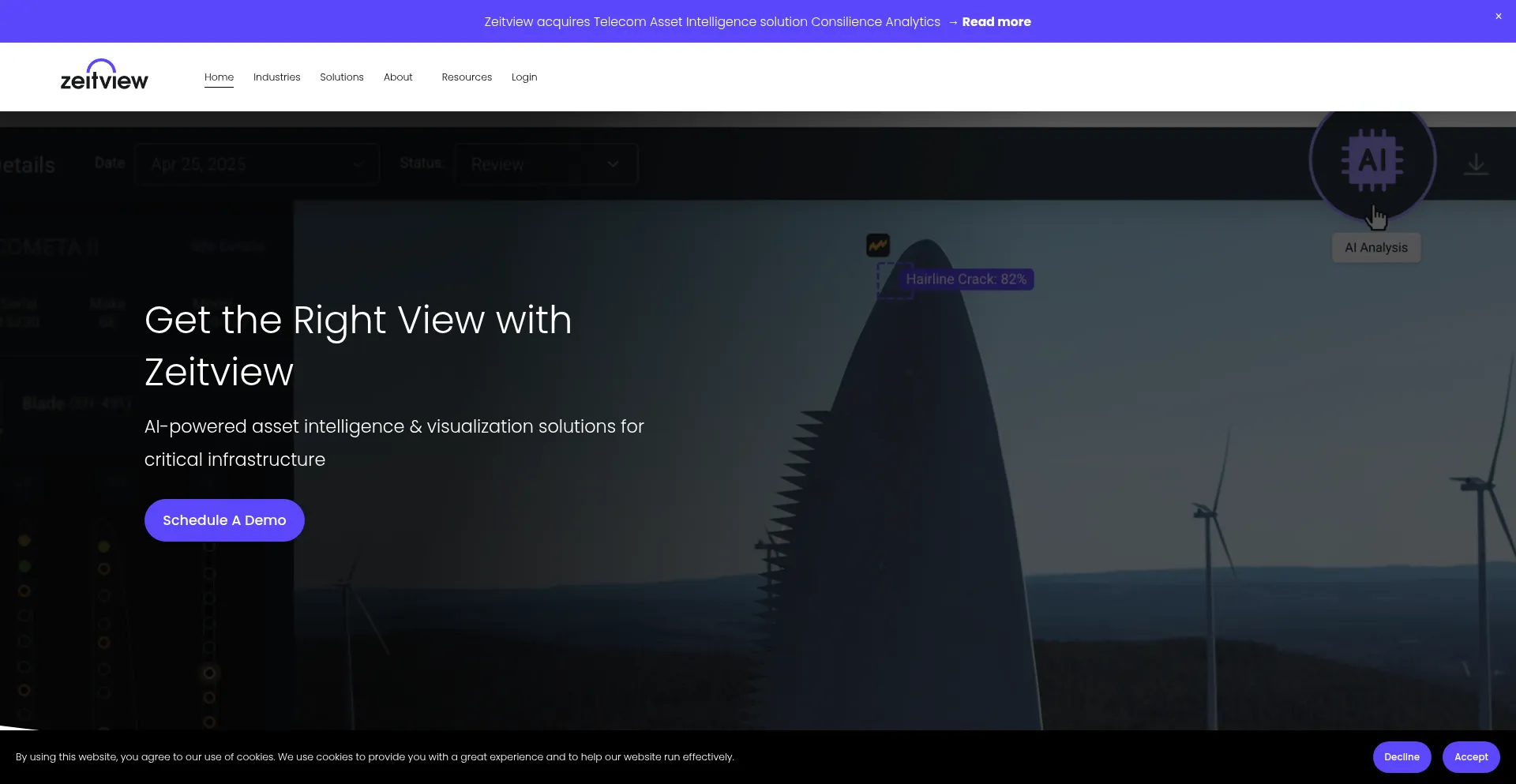The width and height of the screenshot is (1516, 784).
Task: Open the About menu
Action: (398, 77)
